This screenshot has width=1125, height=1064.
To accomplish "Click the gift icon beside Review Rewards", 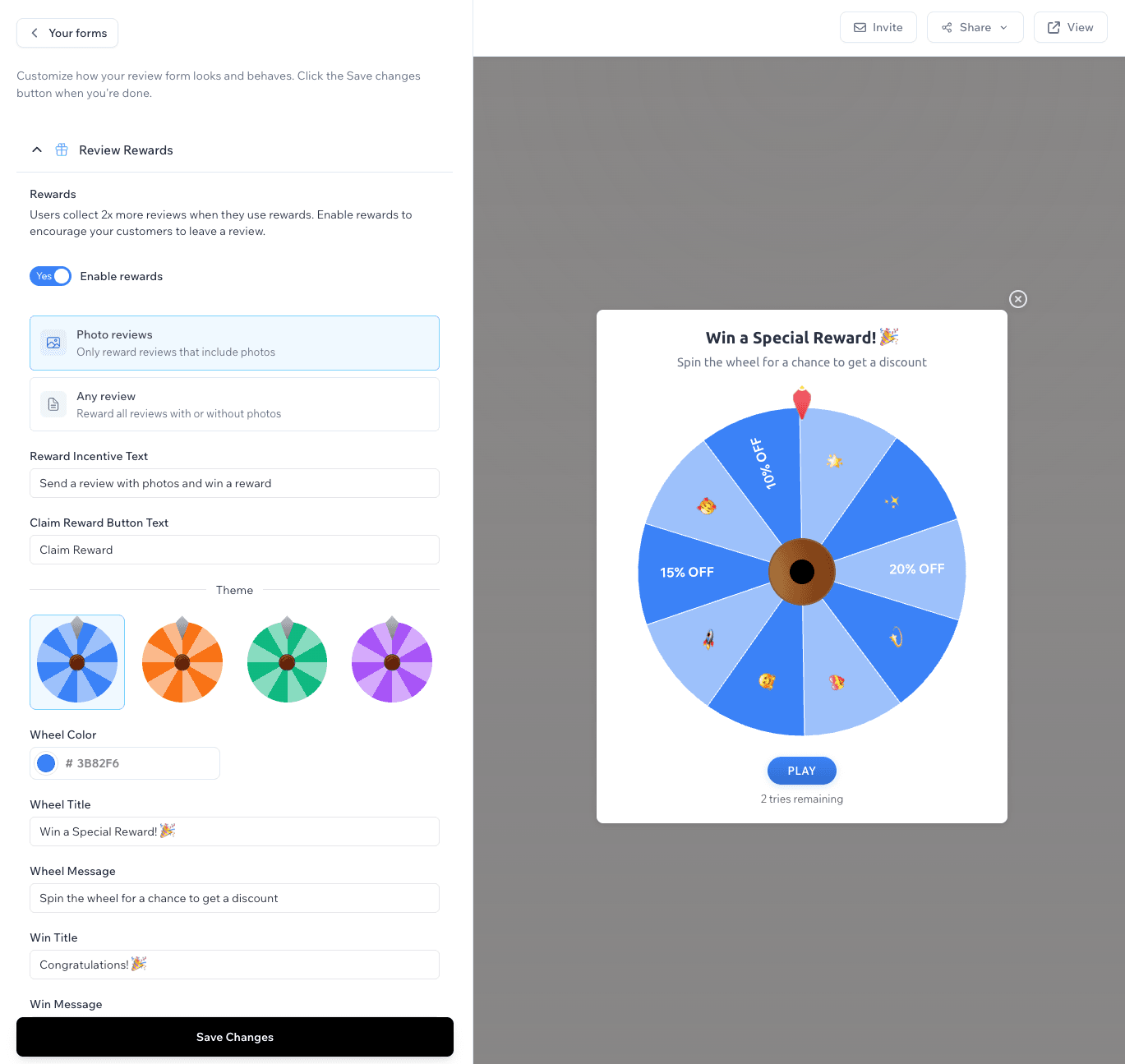I will coord(62,150).
